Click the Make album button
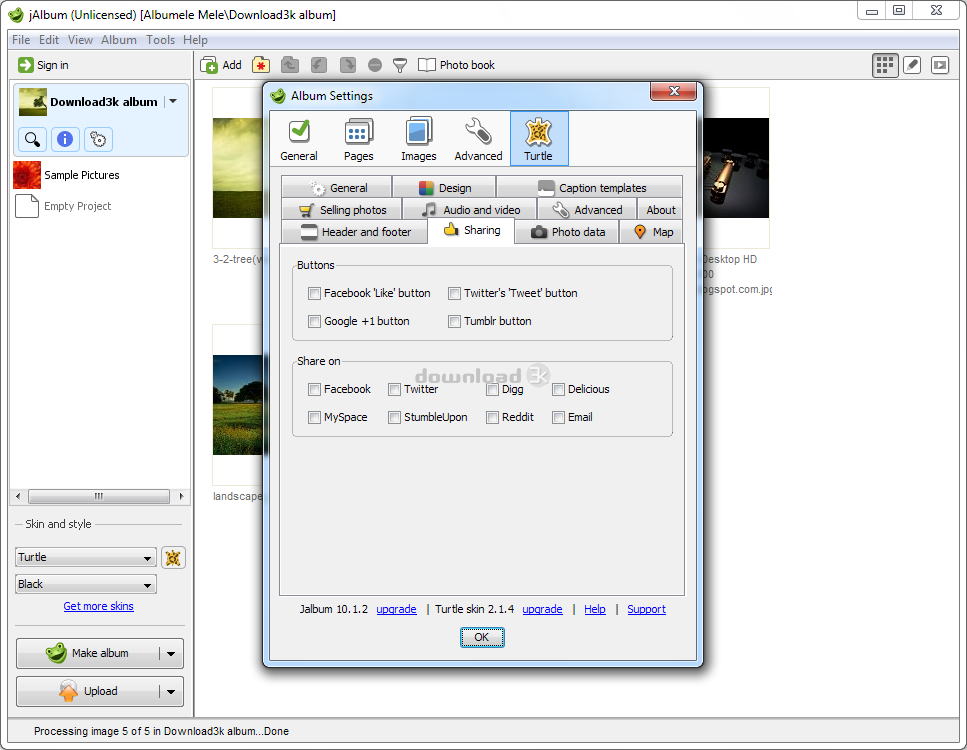Viewport: 967px width, 750px height. coord(87,653)
